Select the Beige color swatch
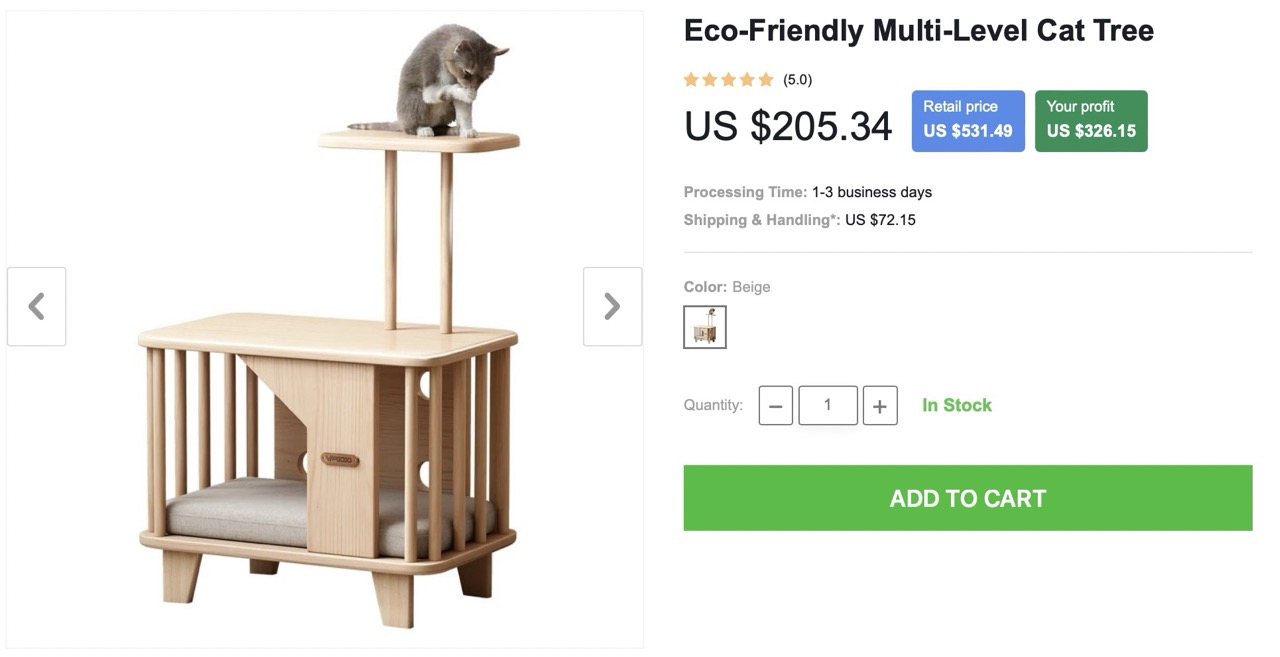 pos(705,327)
